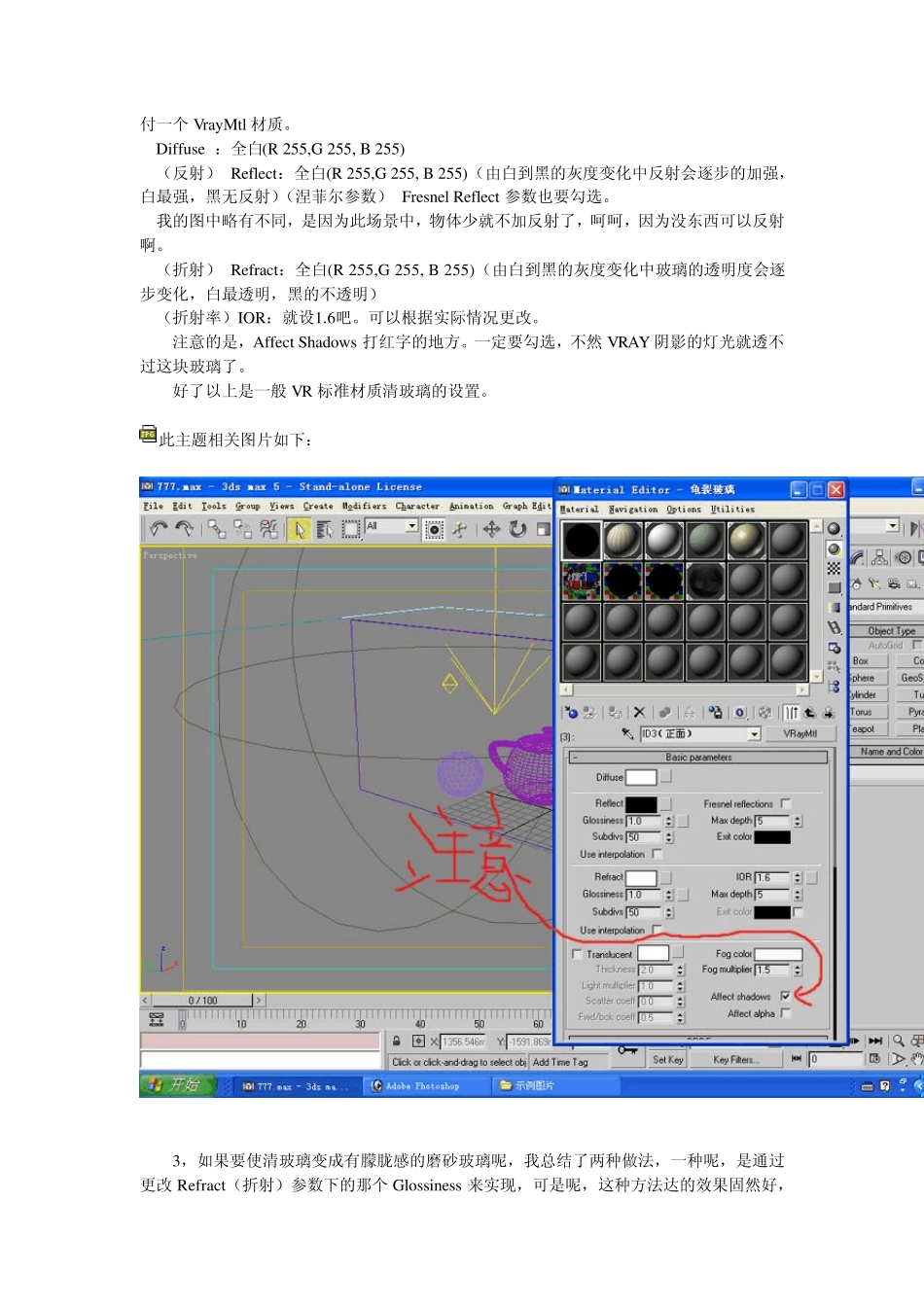Enable the Affect alpha checkbox

pyautogui.click(x=785, y=1014)
